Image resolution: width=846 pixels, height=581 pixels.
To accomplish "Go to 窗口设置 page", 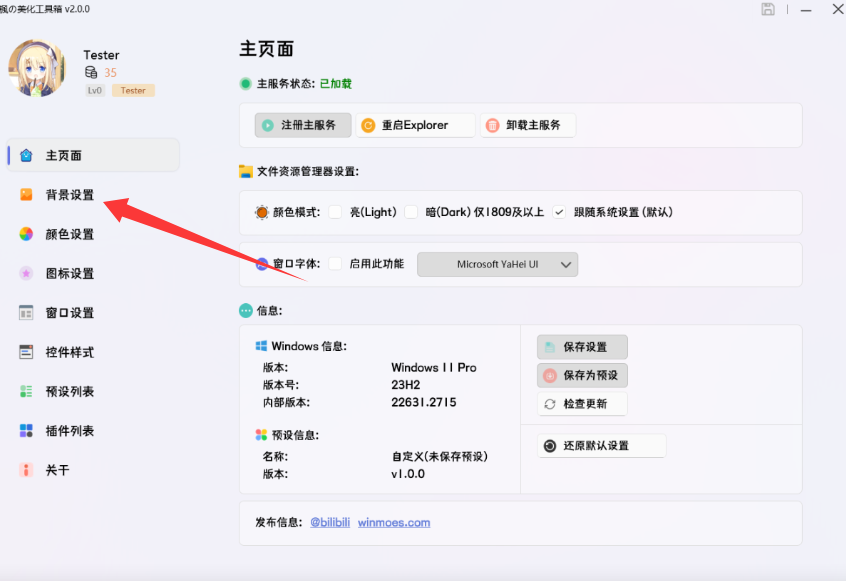I will pos(69,313).
